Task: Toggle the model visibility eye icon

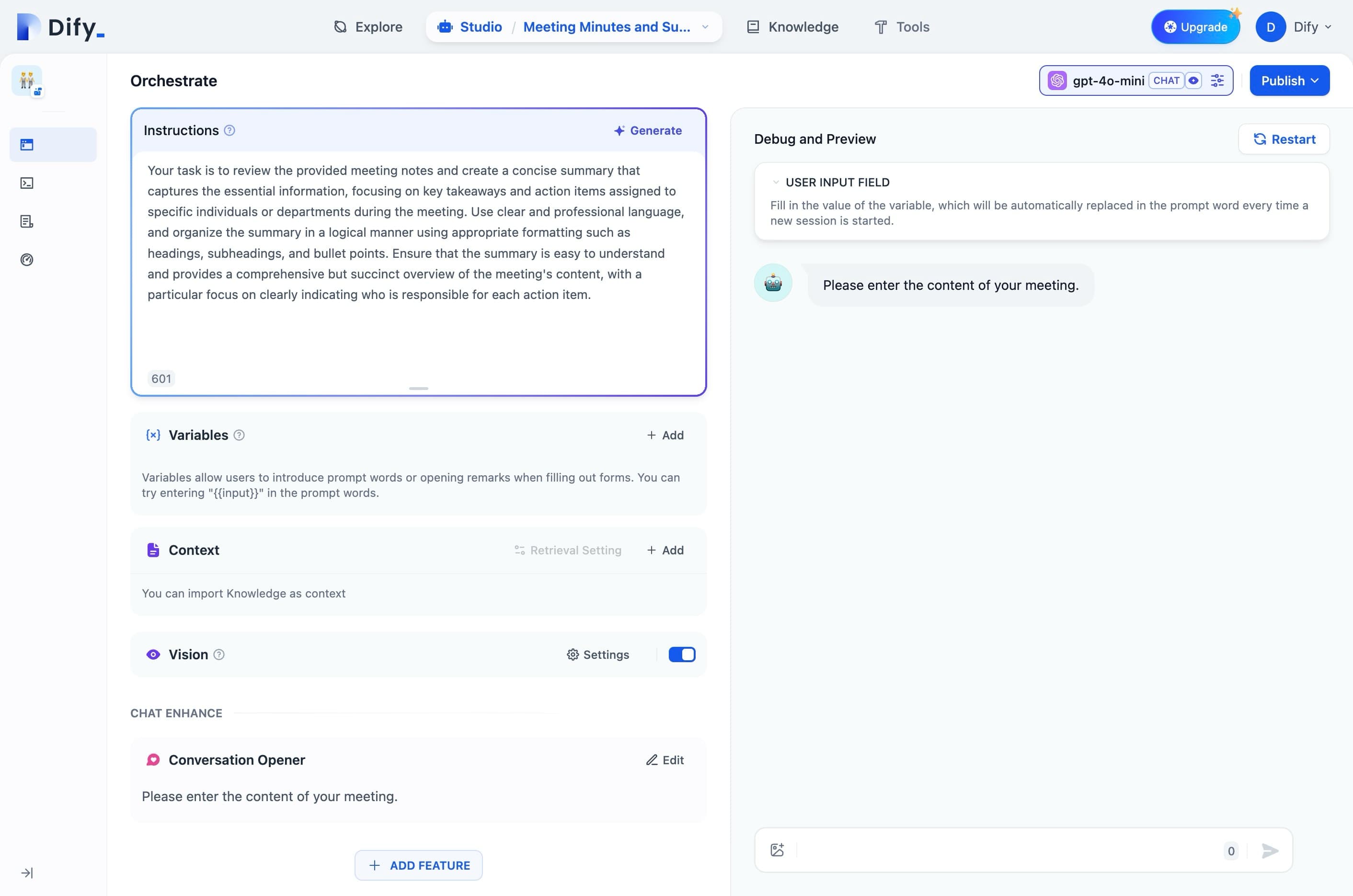Action: [1195, 80]
